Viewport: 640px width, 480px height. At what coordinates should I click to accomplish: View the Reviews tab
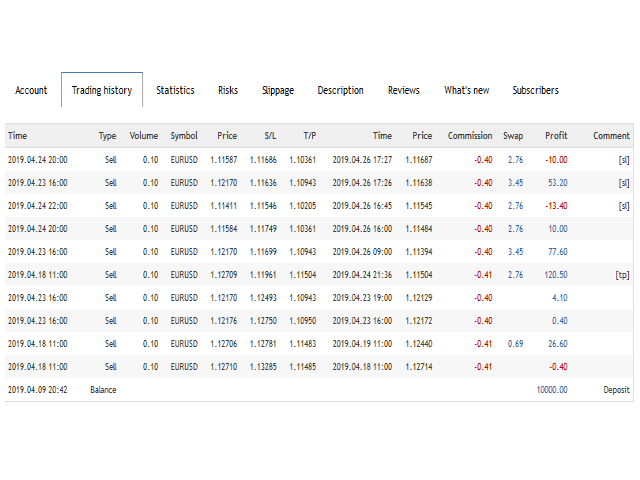404,90
